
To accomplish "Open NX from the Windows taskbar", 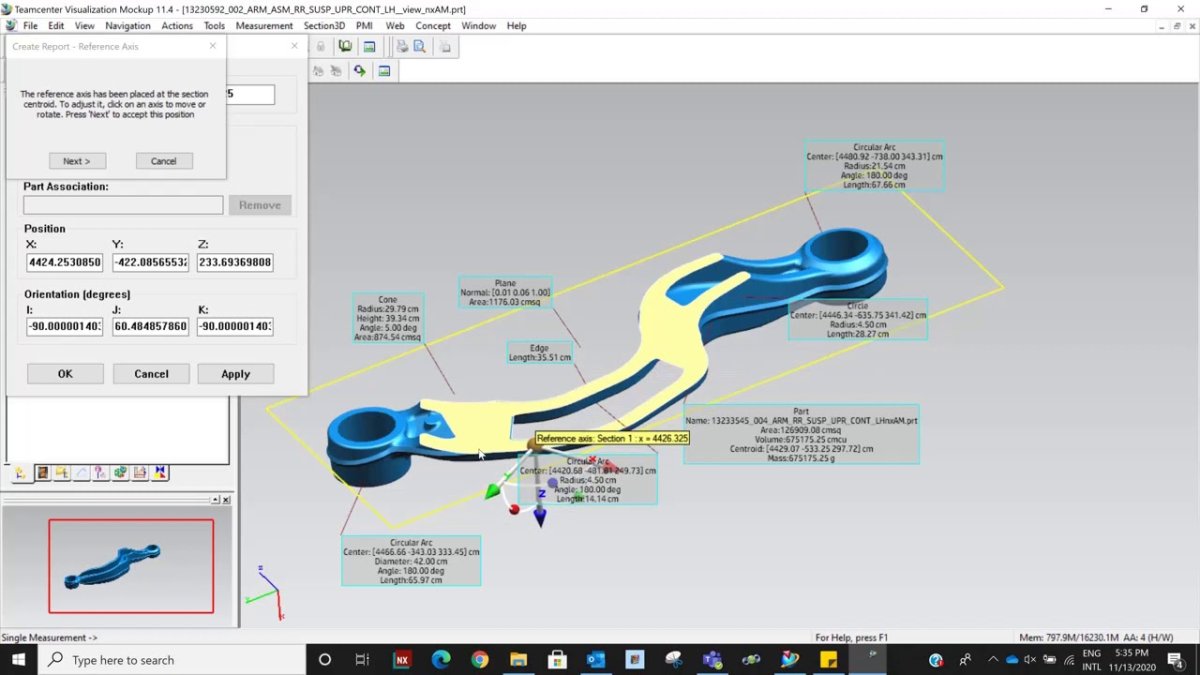I will 400,660.
